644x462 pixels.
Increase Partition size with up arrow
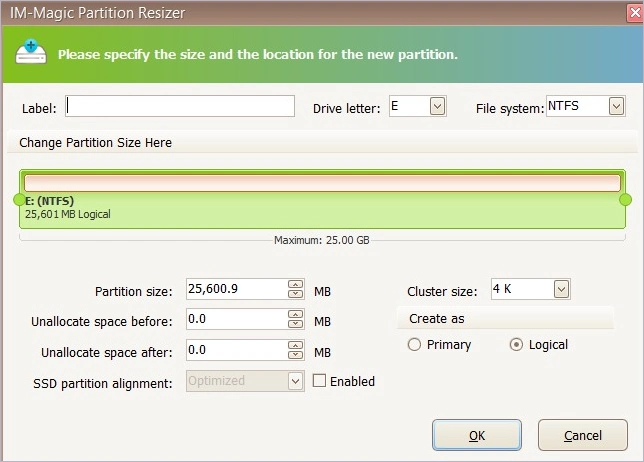(295, 284)
